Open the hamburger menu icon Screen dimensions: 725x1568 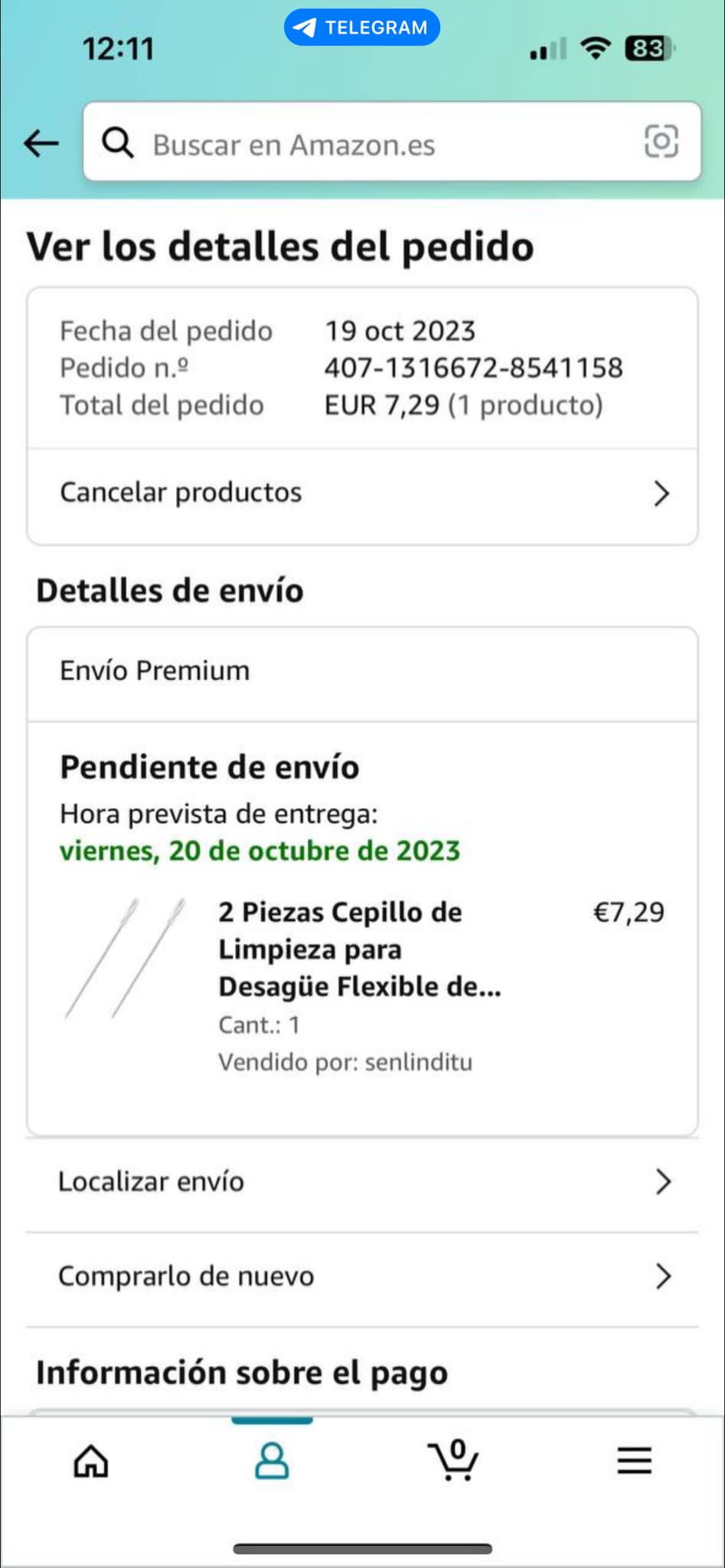click(635, 1461)
